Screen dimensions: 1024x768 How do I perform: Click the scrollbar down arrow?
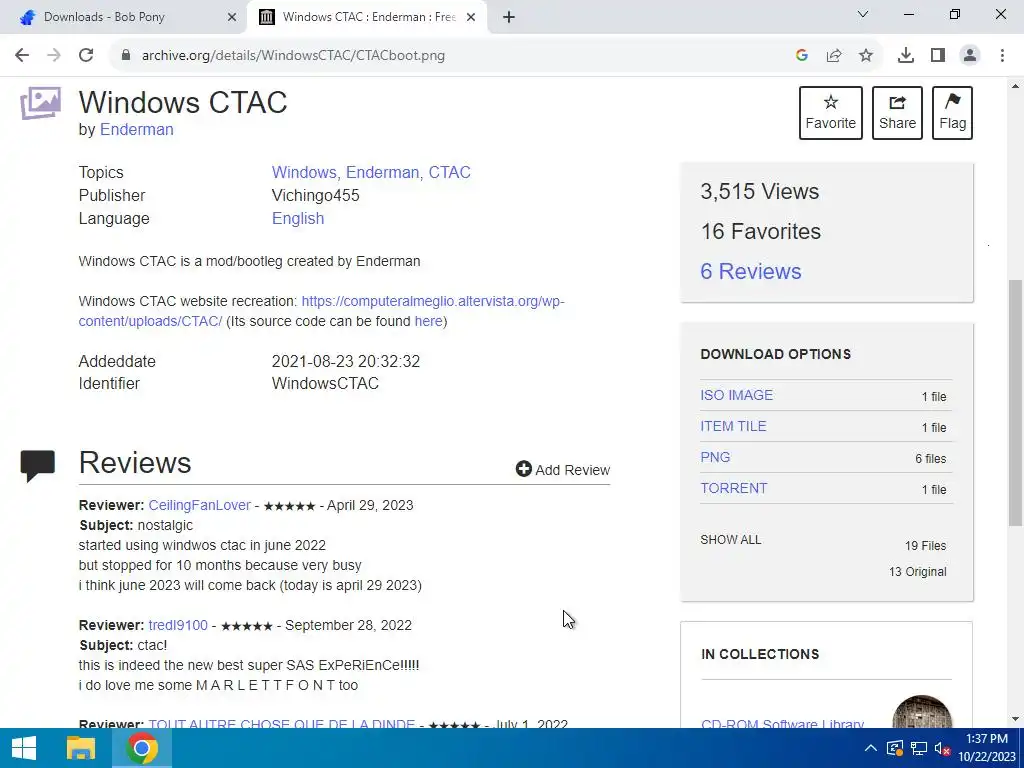coord(1016,719)
